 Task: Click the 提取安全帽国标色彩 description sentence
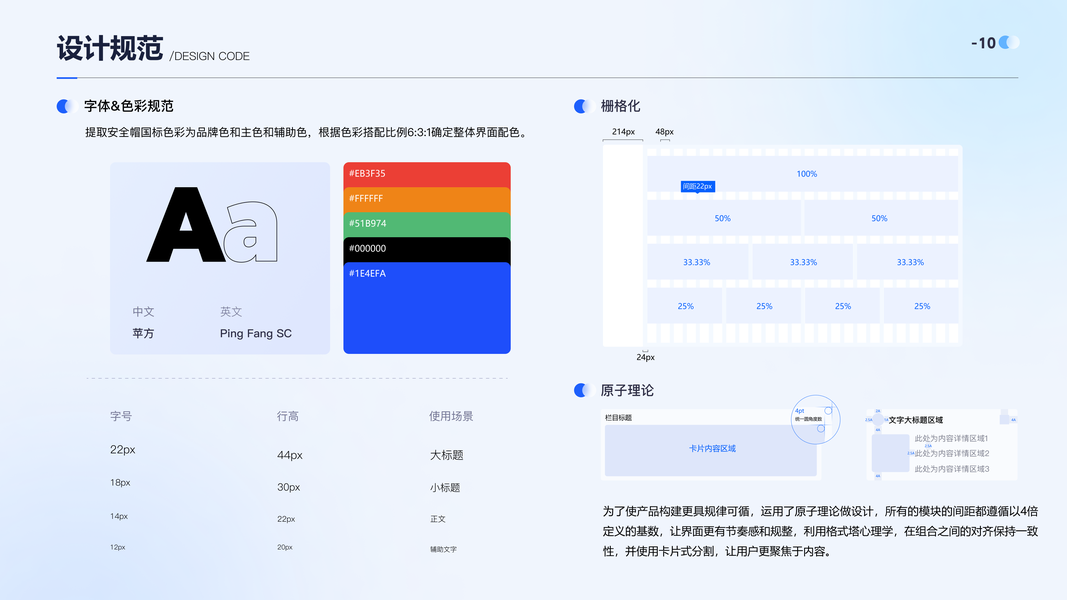[x=308, y=133]
